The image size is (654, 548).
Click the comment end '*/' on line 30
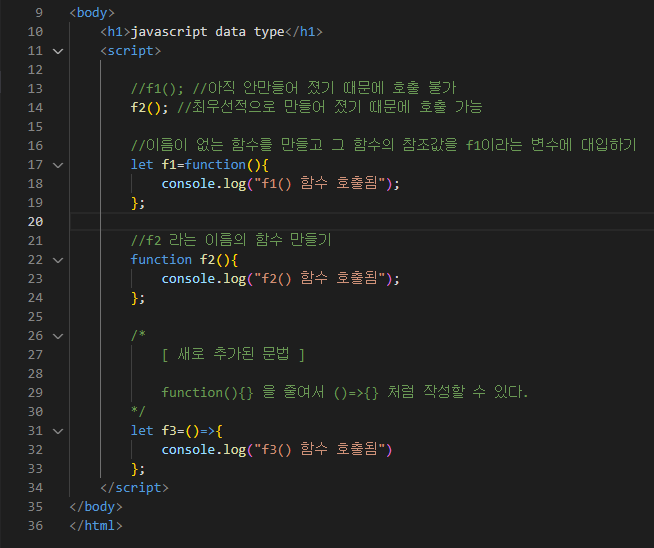click(138, 411)
